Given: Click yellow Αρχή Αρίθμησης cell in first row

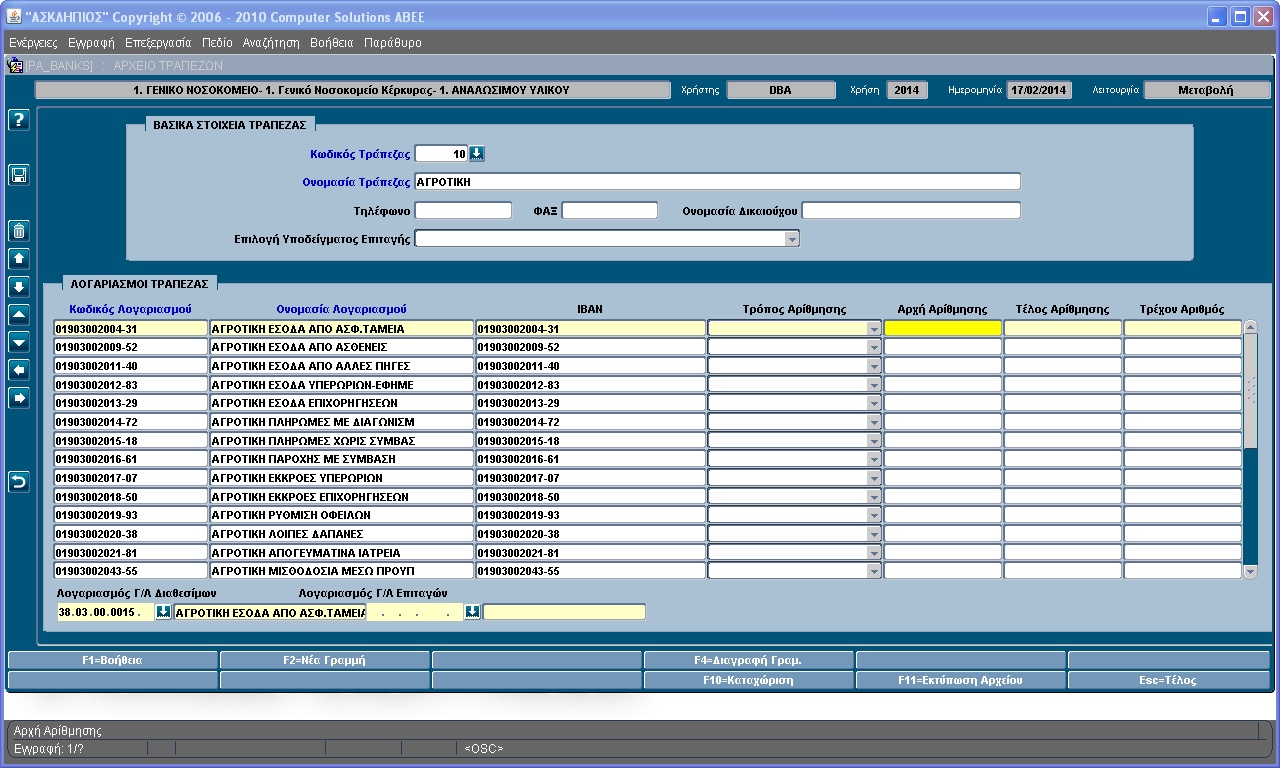Looking at the screenshot, I should pyautogui.click(x=943, y=328).
